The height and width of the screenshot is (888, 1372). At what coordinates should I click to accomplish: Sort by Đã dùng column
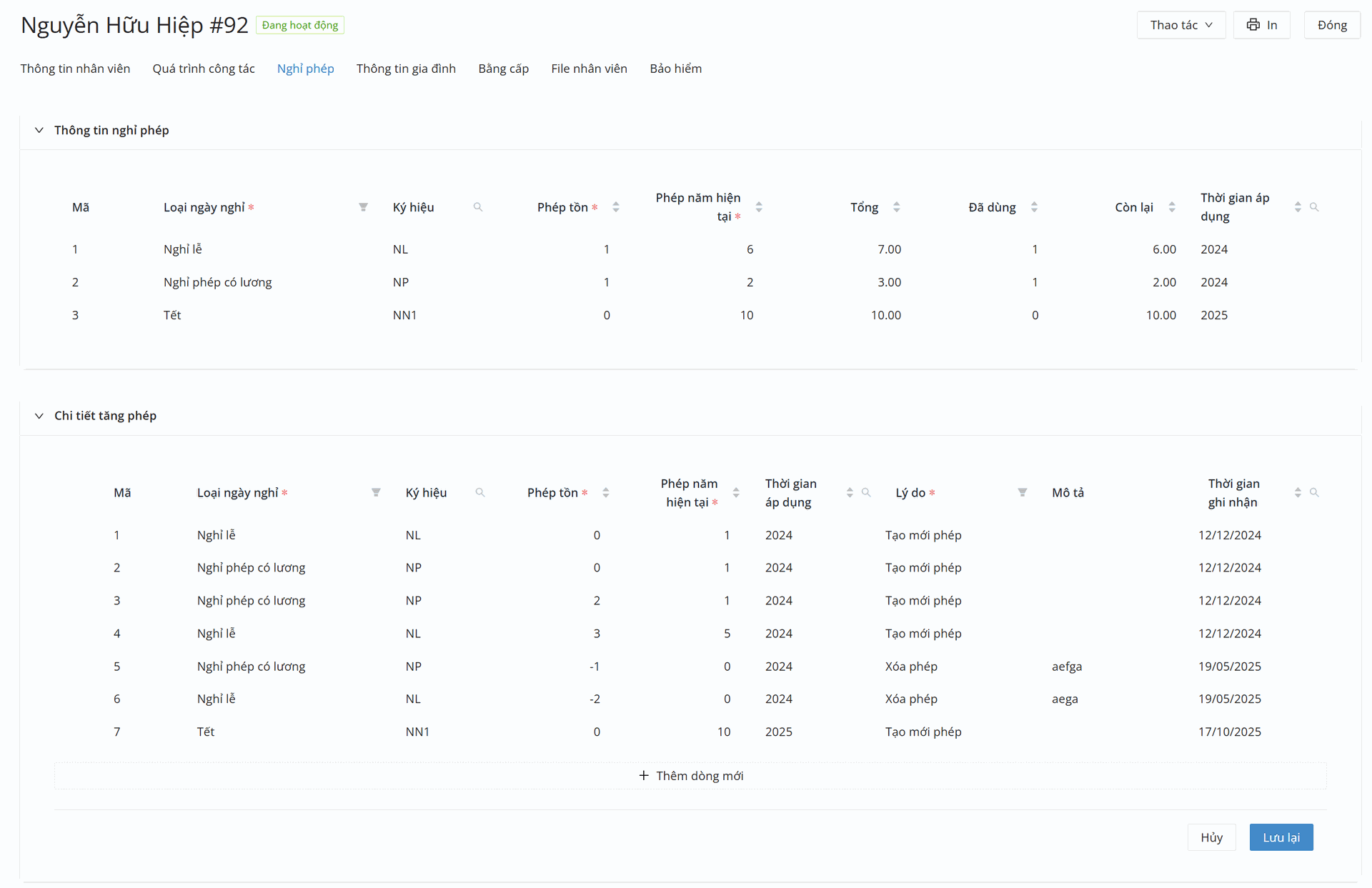click(1034, 207)
